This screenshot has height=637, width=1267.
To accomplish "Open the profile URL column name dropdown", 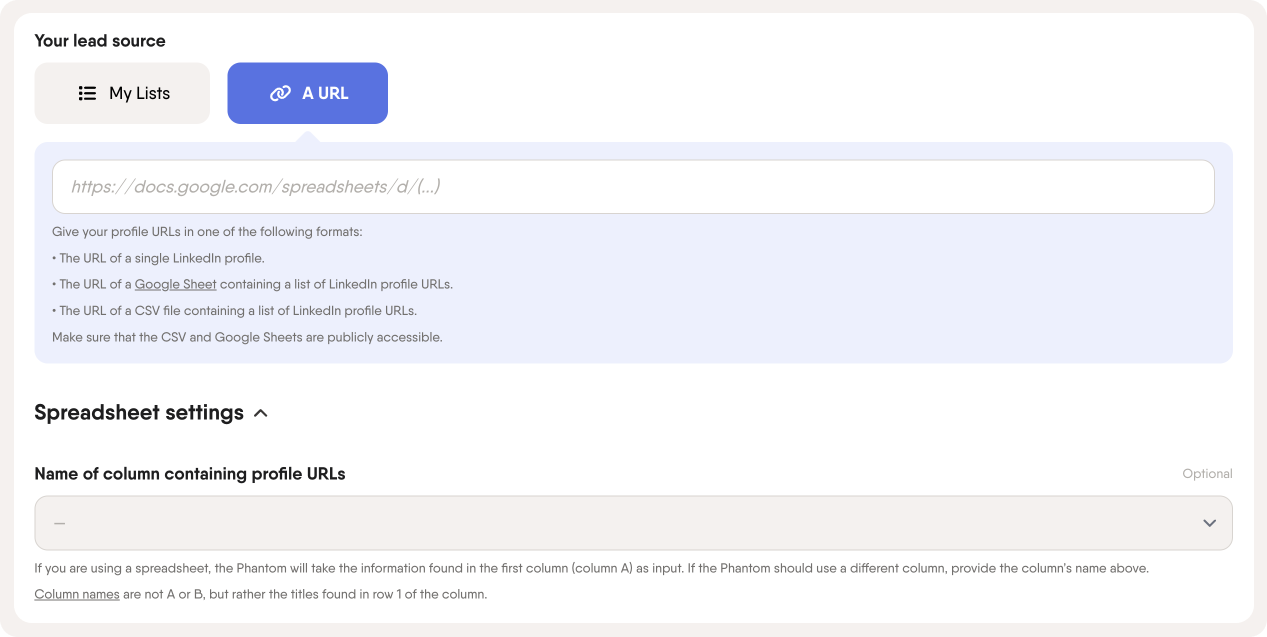I will pyautogui.click(x=633, y=523).
